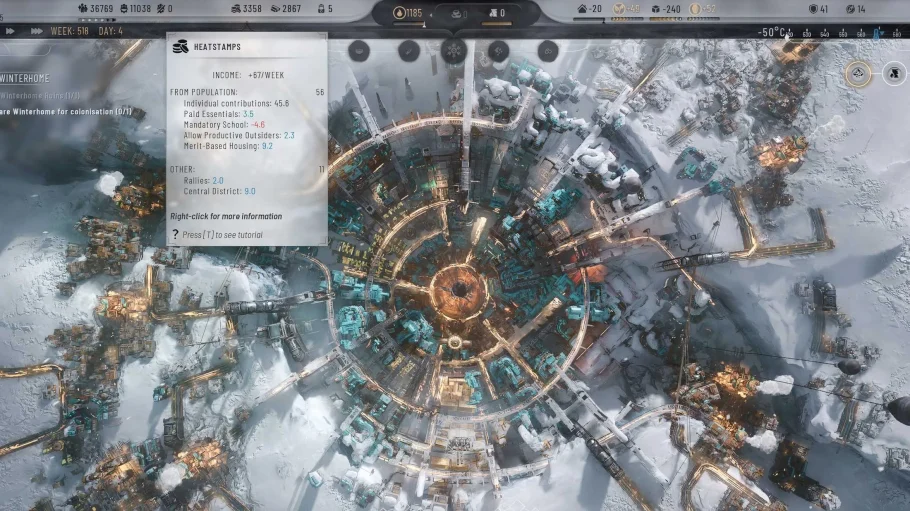Click the population counter showing 36769
Screen dimensions: 910x511
point(96,9)
